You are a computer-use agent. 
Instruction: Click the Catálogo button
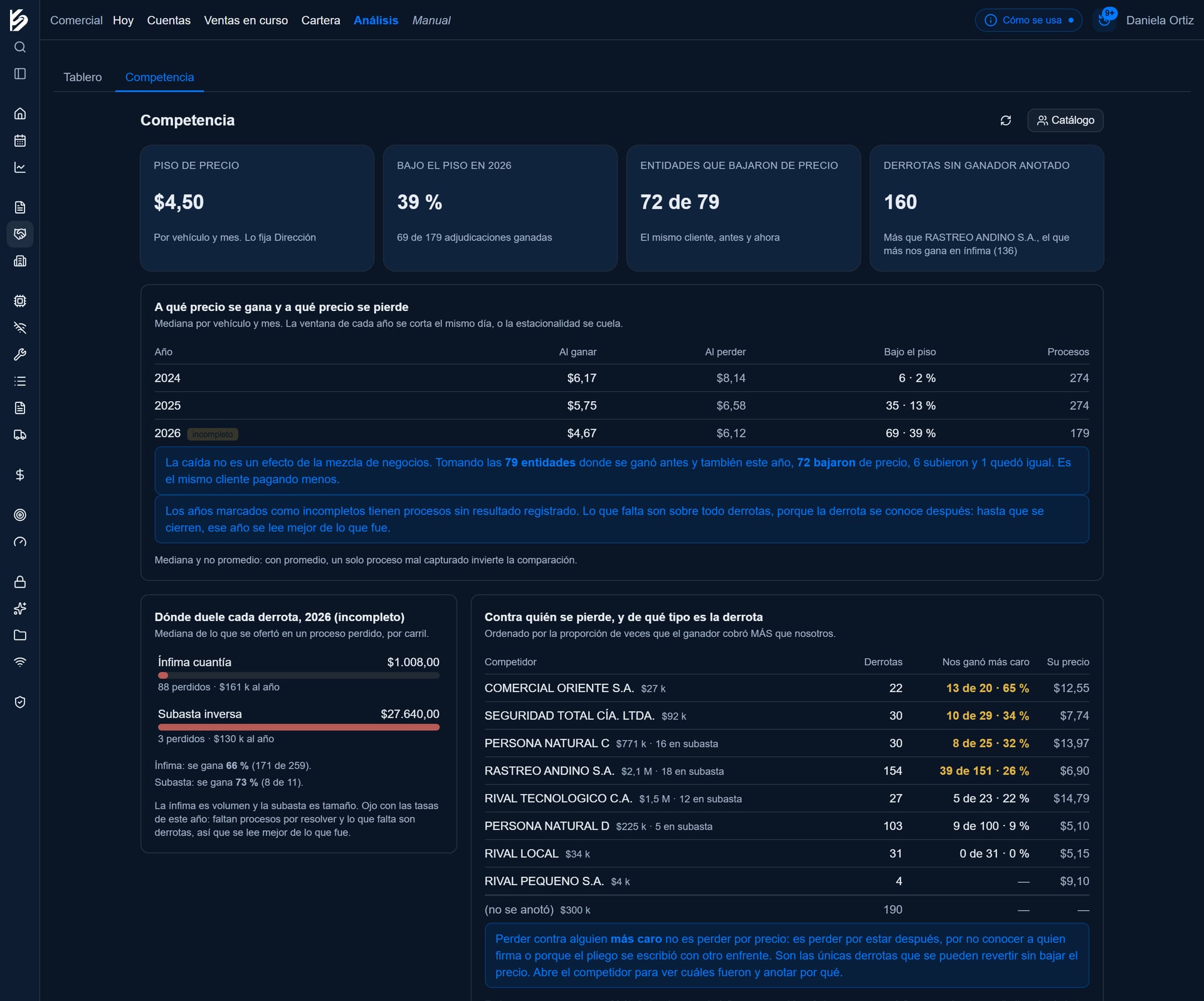coord(1065,120)
